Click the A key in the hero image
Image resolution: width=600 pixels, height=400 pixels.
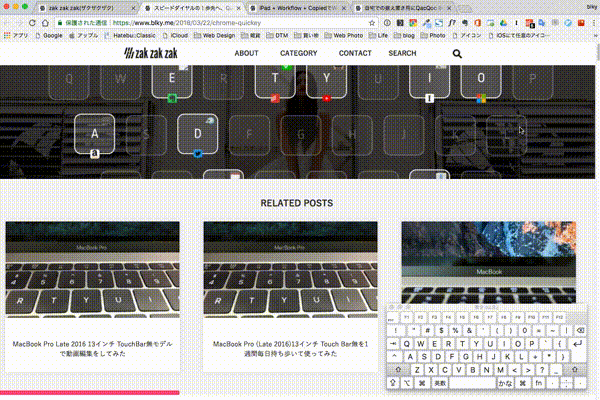click(95, 134)
